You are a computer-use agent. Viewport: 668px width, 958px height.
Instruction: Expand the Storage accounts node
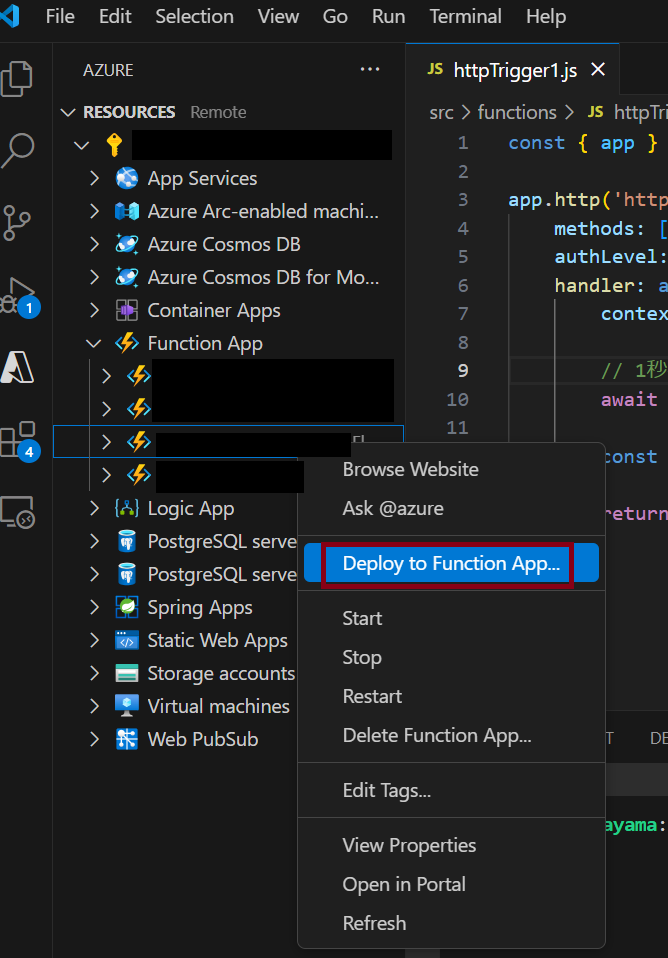click(94, 673)
